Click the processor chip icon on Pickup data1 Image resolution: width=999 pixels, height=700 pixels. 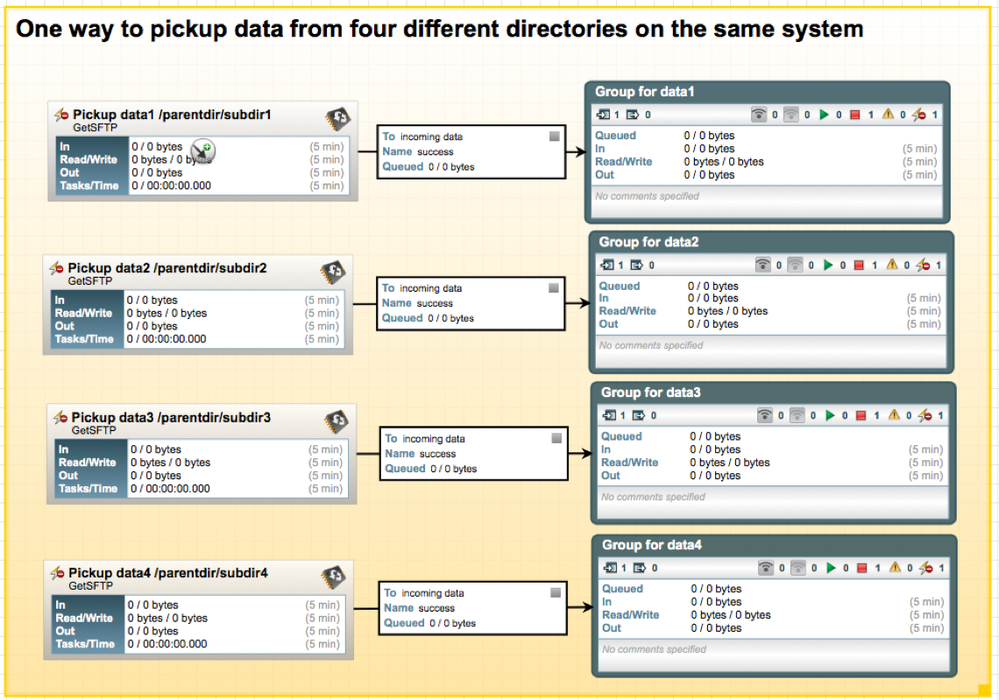point(337,119)
